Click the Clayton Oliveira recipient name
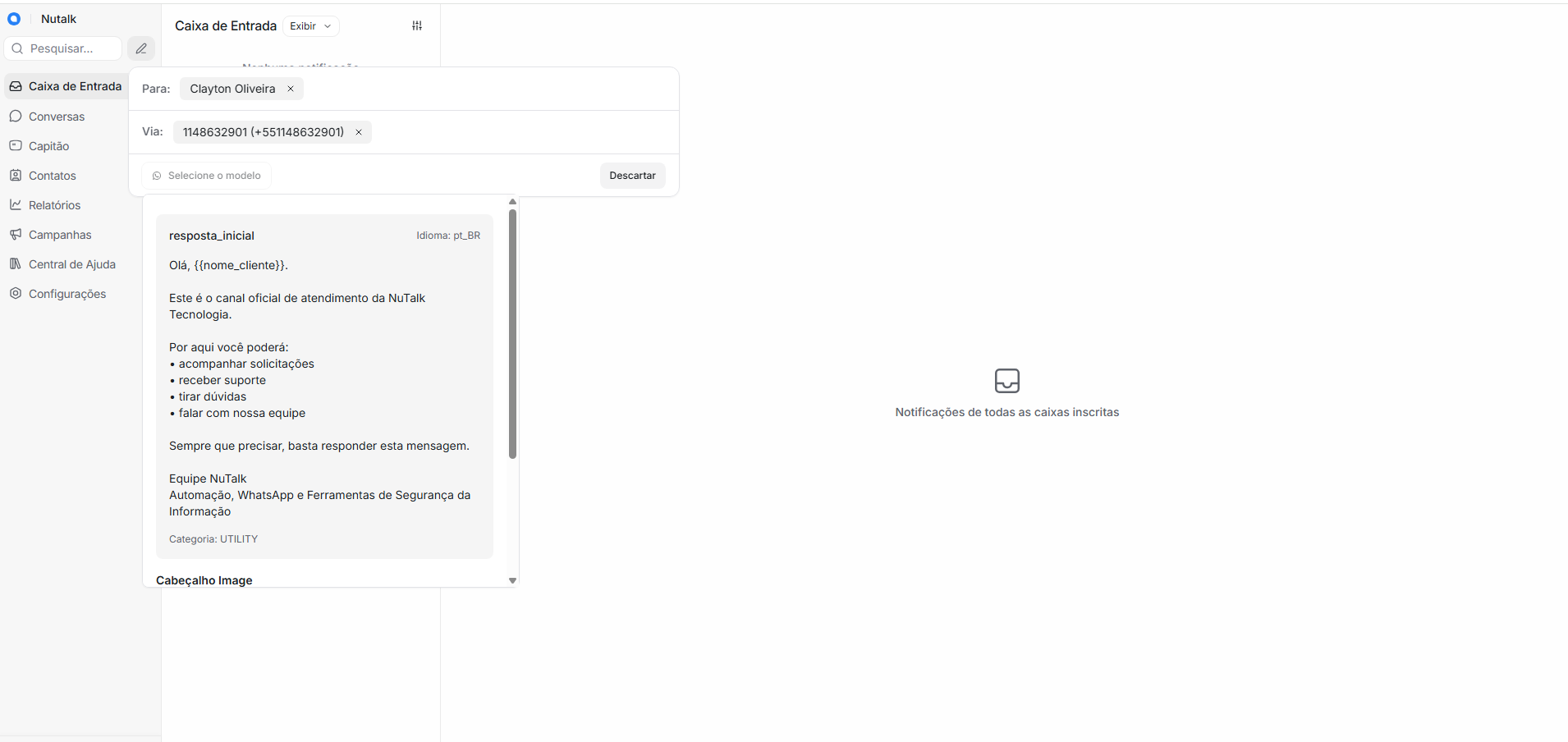The height and width of the screenshot is (742, 1568). click(x=232, y=89)
